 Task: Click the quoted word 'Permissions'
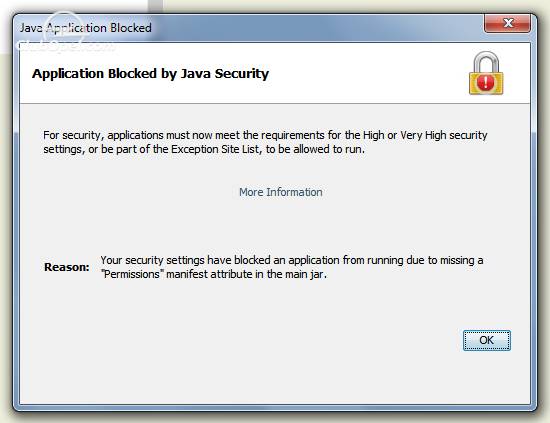point(133,274)
